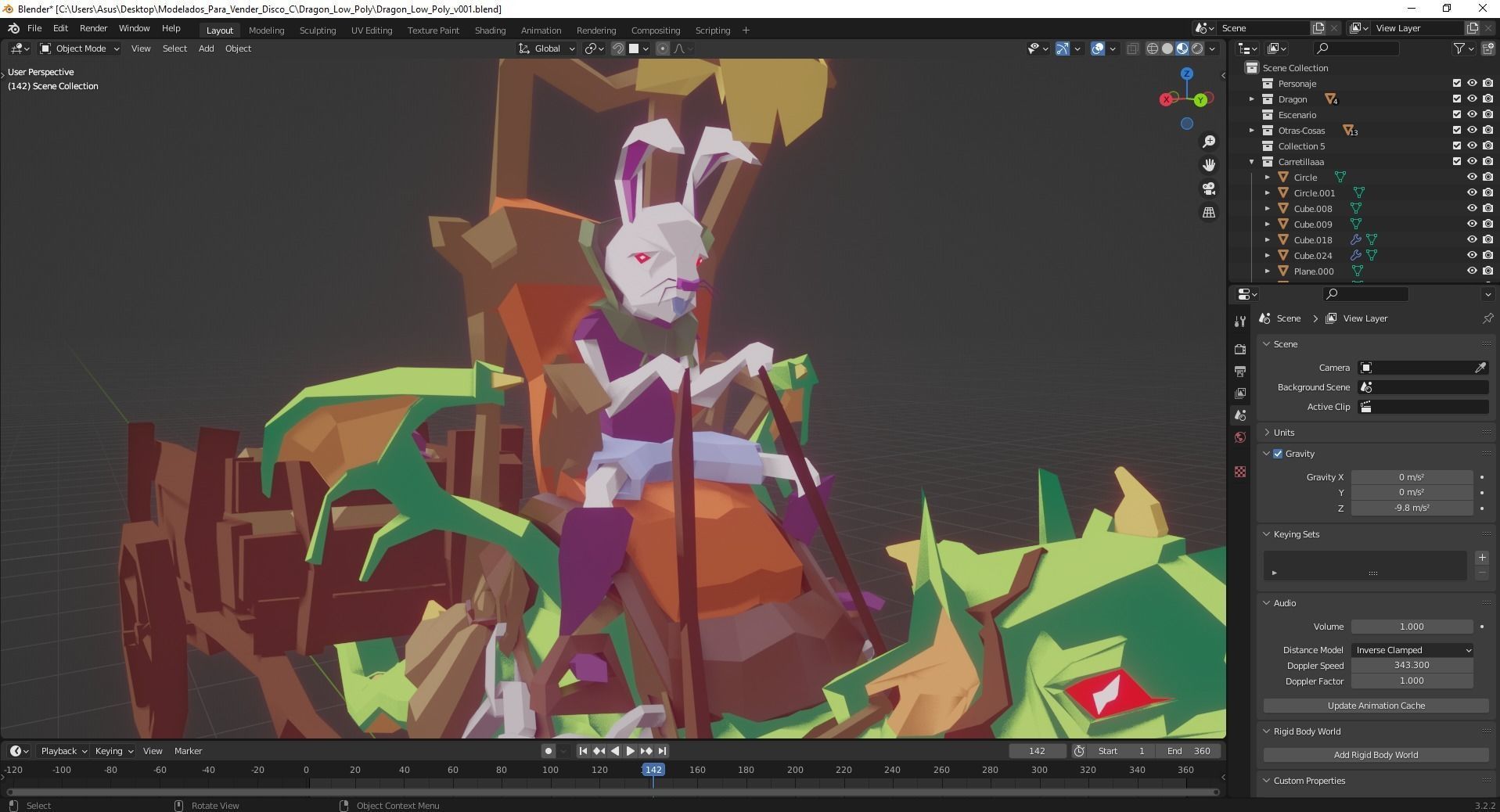The width and height of the screenshot is (1500, 812).
Task: Select rendered viewport shading
Action: tap(1197, 49)
